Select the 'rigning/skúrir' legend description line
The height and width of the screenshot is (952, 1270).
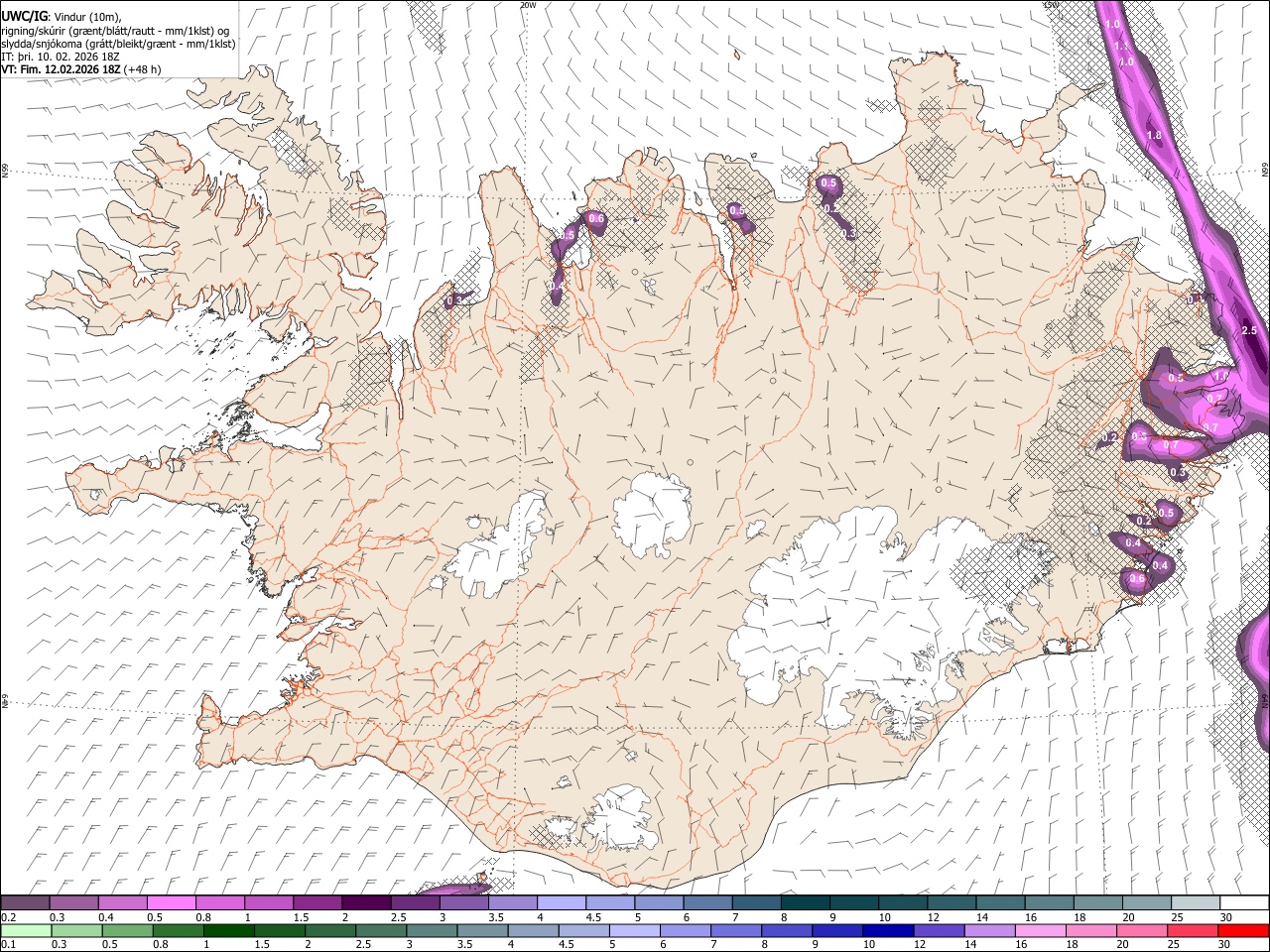(115, 31)
